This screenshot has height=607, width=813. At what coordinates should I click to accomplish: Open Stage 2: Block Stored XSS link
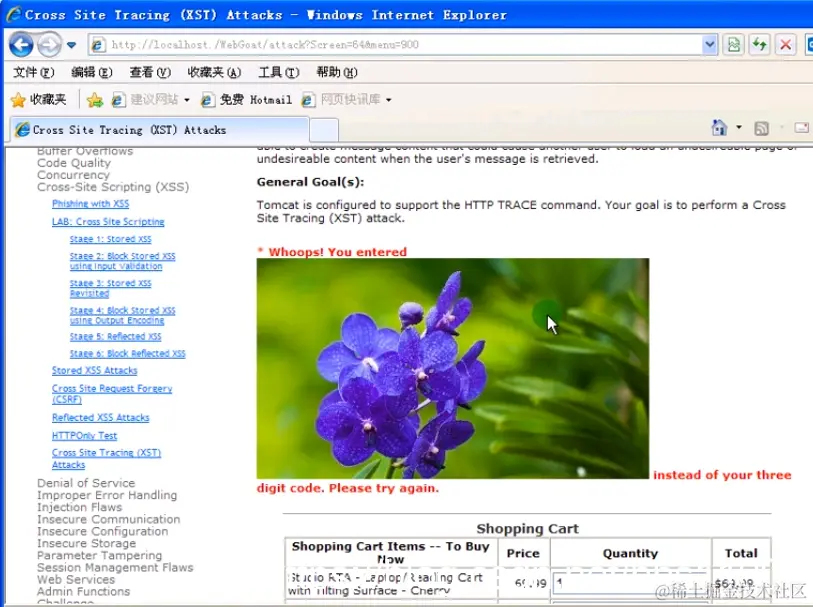pos(122,261)
